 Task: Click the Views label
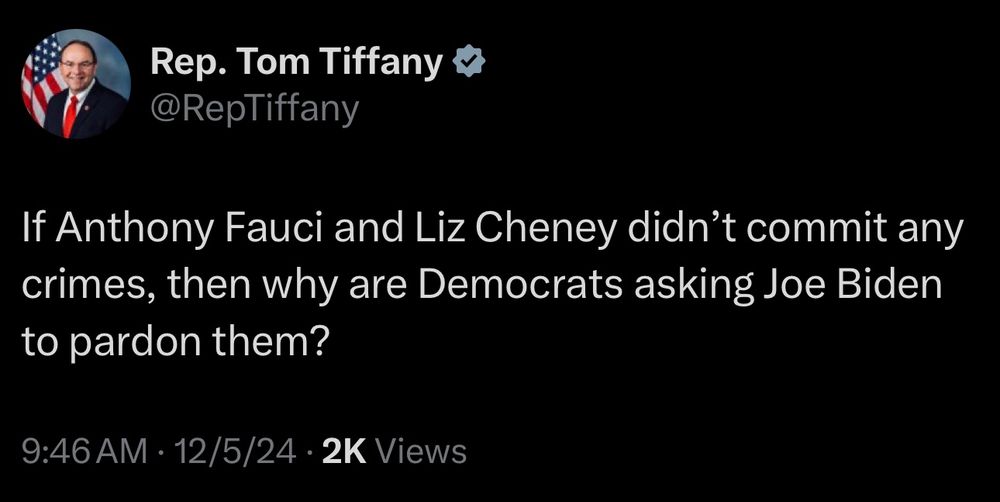coord(422,452)
